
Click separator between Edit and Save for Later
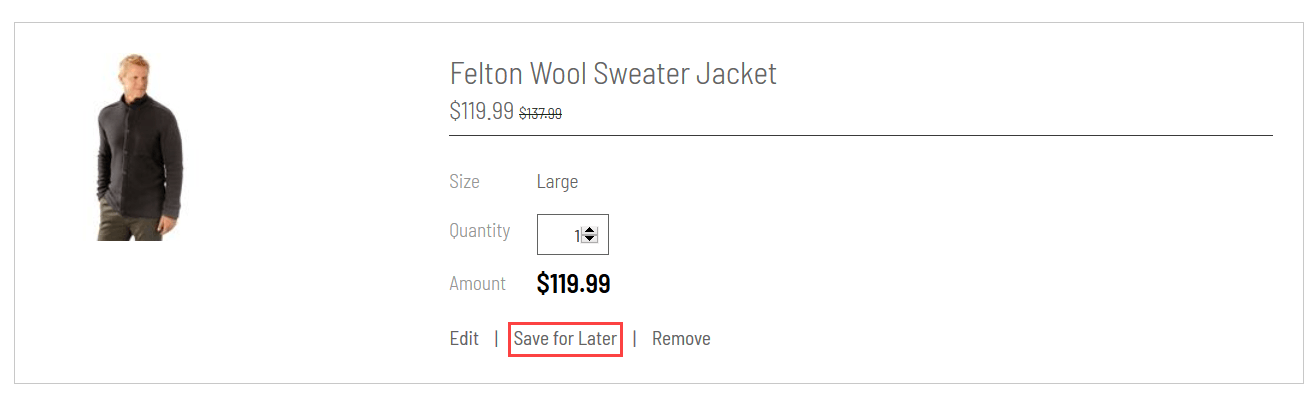click(x=496, y=339)
